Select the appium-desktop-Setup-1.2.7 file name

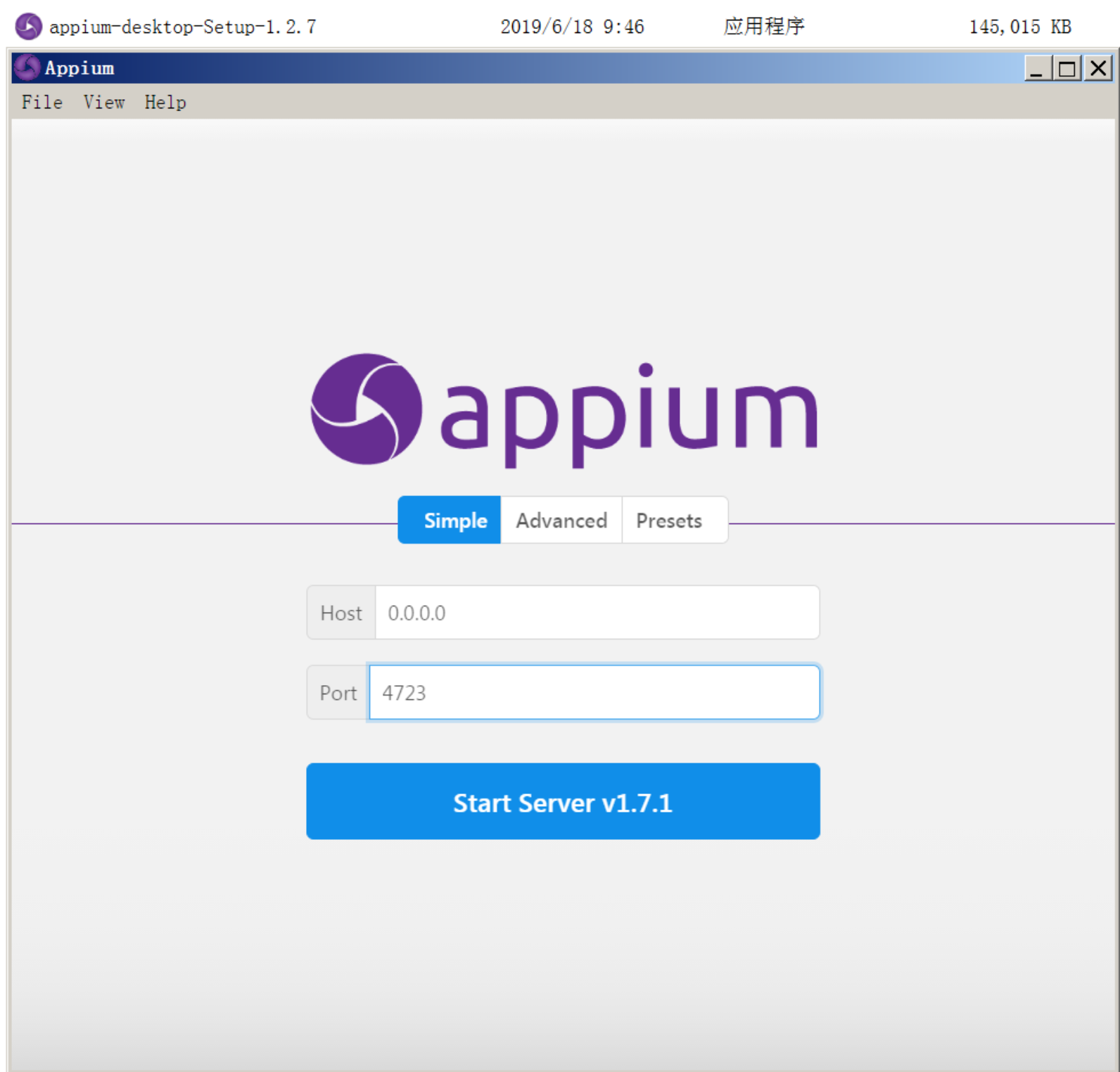point(182,27)
